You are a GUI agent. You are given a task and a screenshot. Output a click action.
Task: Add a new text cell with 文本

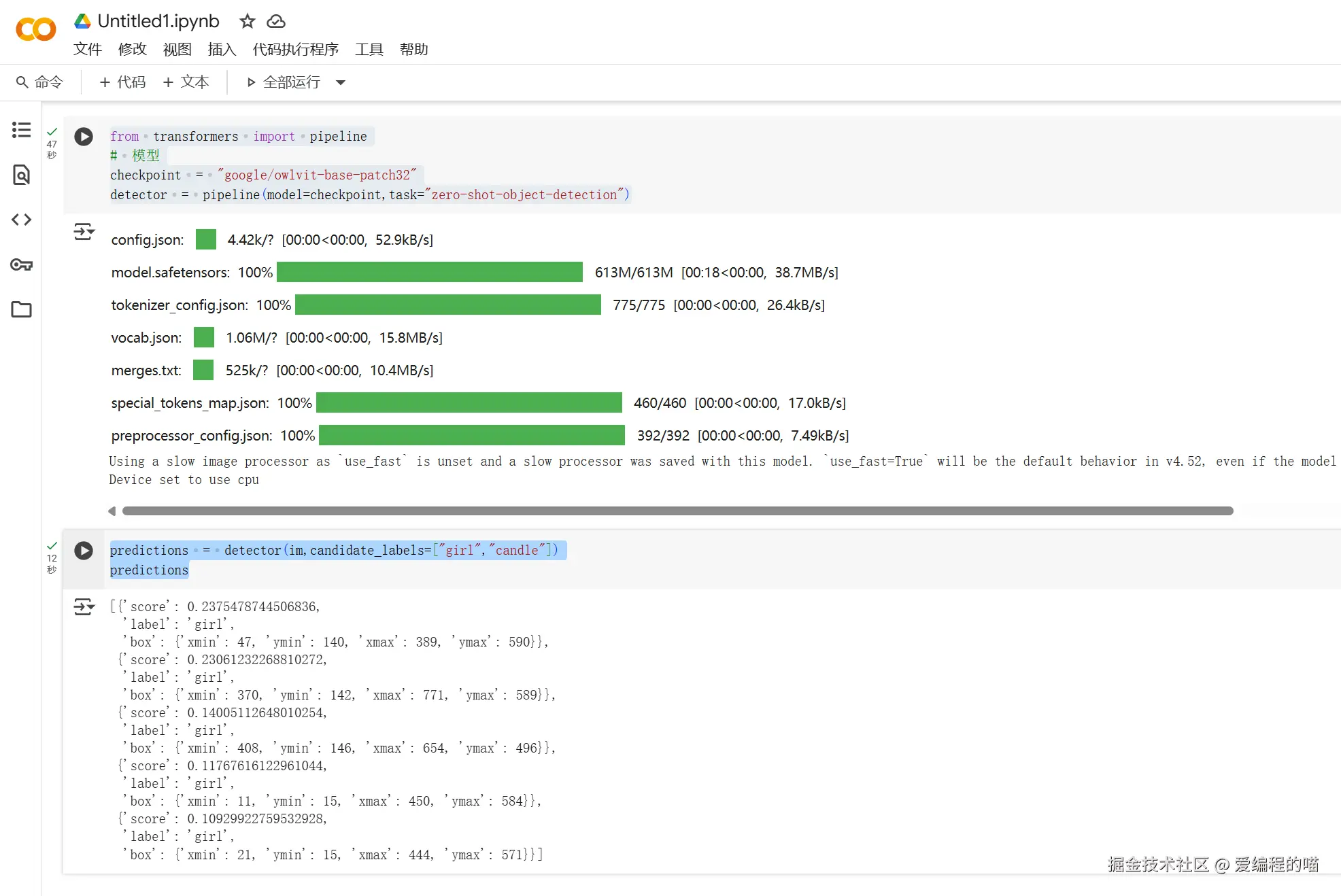click(186, 82)
